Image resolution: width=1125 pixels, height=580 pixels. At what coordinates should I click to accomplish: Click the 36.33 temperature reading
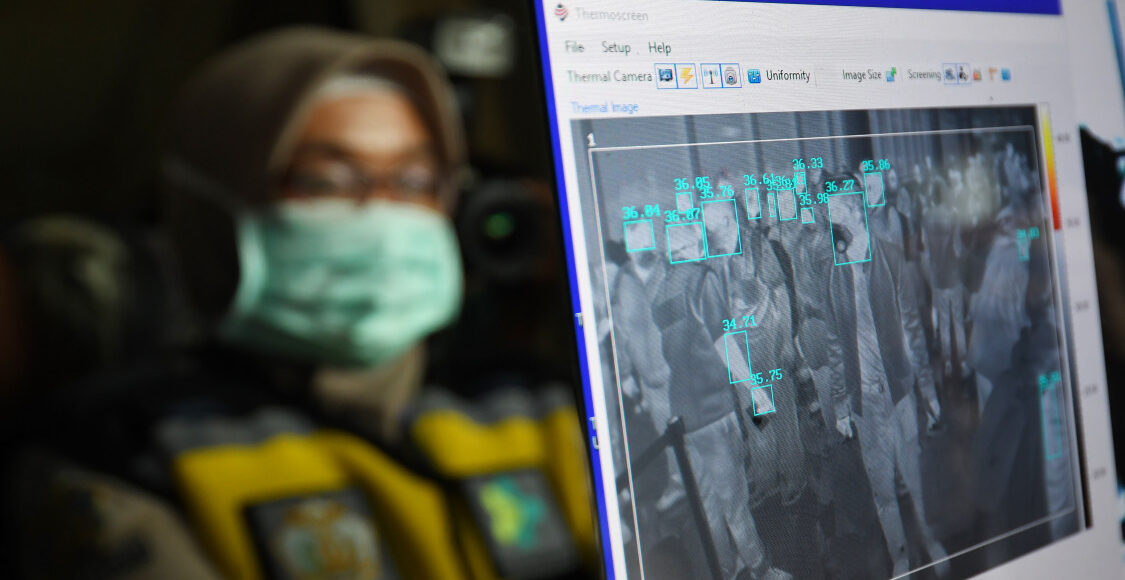(807, 164)
